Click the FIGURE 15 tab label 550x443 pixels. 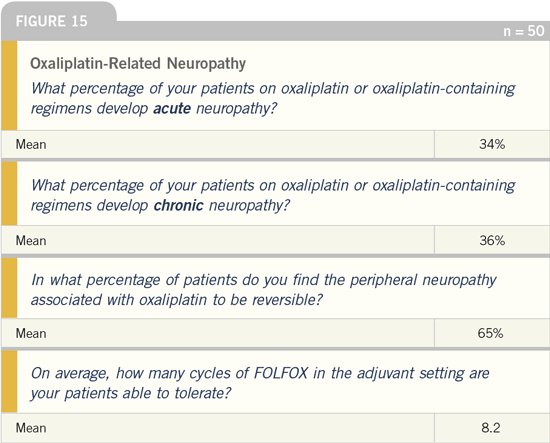[x=52, y=21]
